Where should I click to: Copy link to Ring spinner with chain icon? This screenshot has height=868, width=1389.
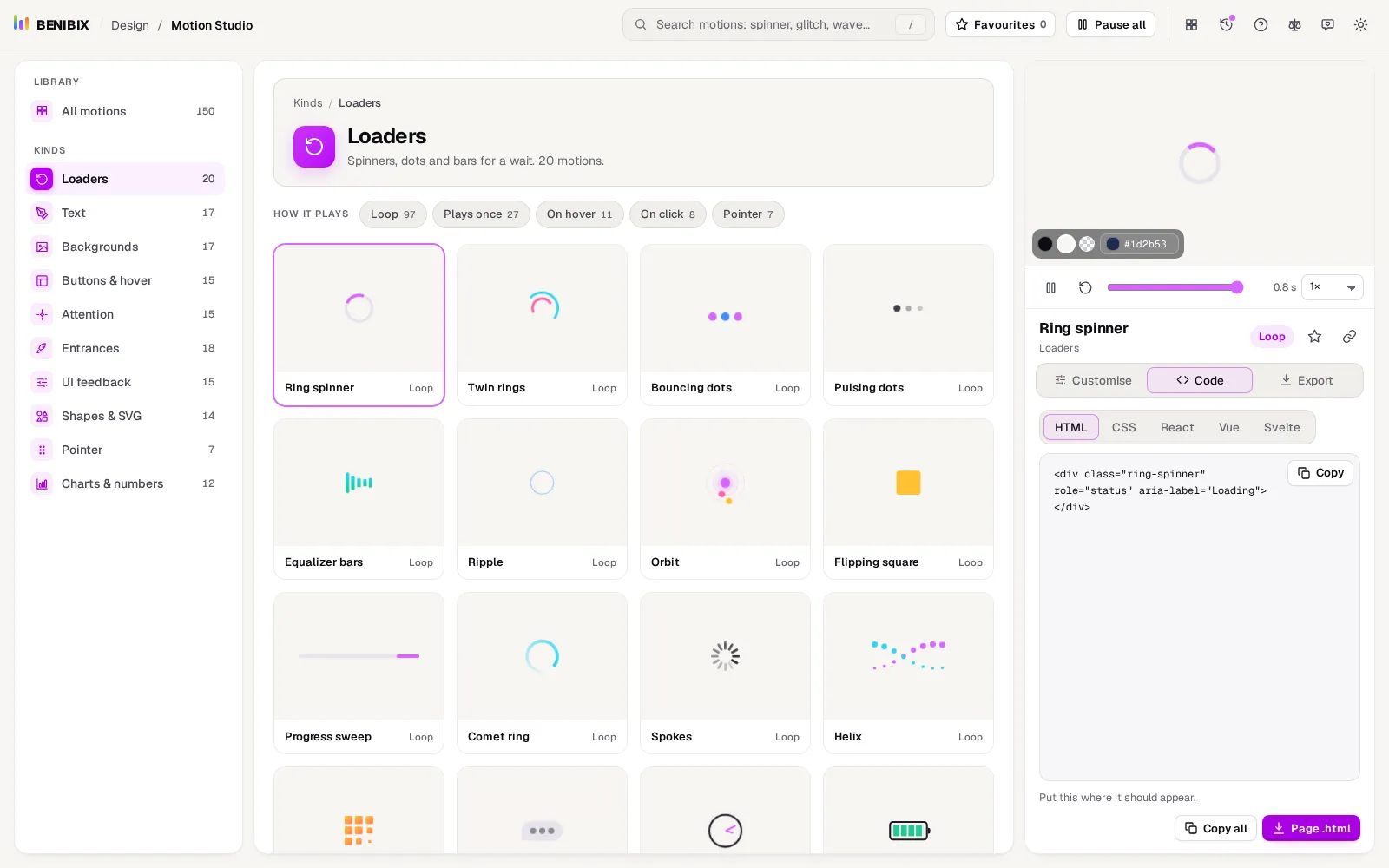click(1349, 336)
